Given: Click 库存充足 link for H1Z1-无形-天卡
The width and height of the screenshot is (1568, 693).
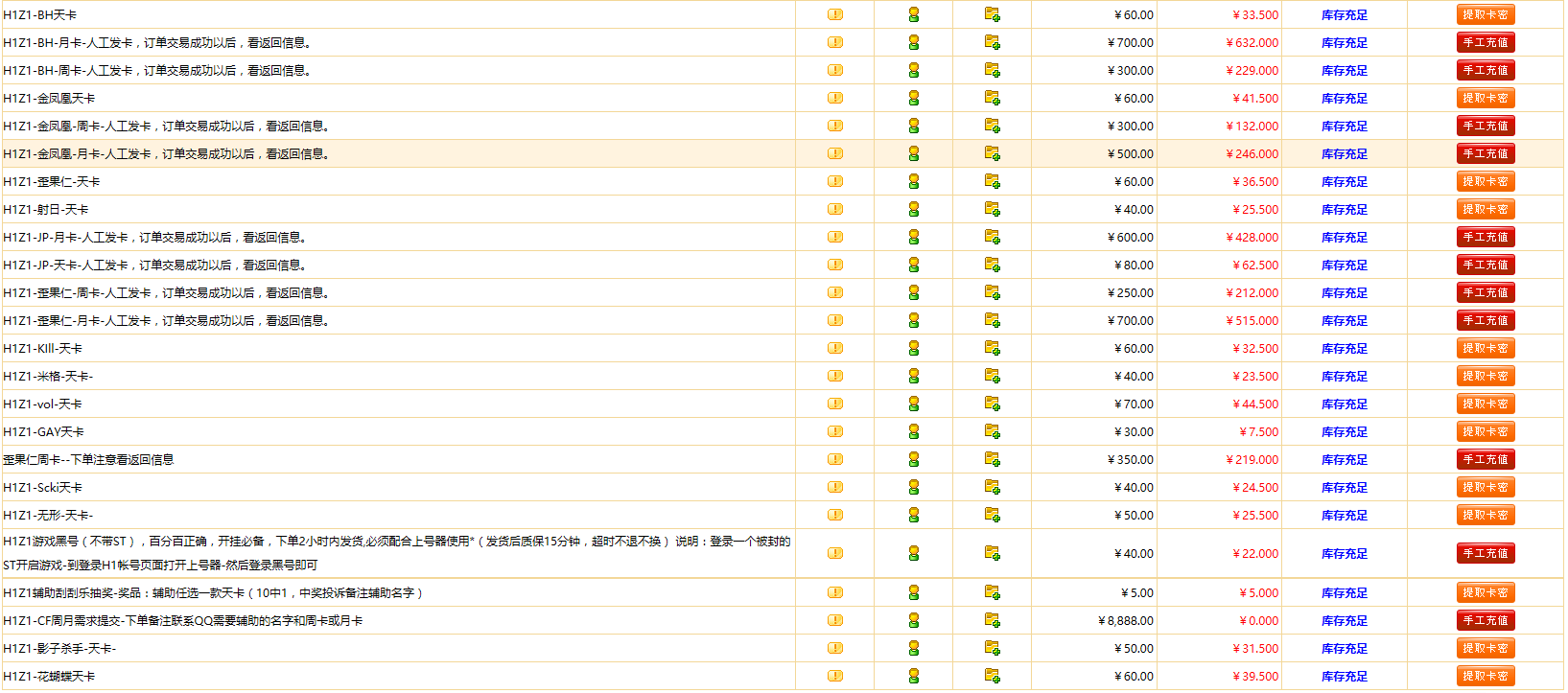Looking at the screenshot, I should [1345, 515].
